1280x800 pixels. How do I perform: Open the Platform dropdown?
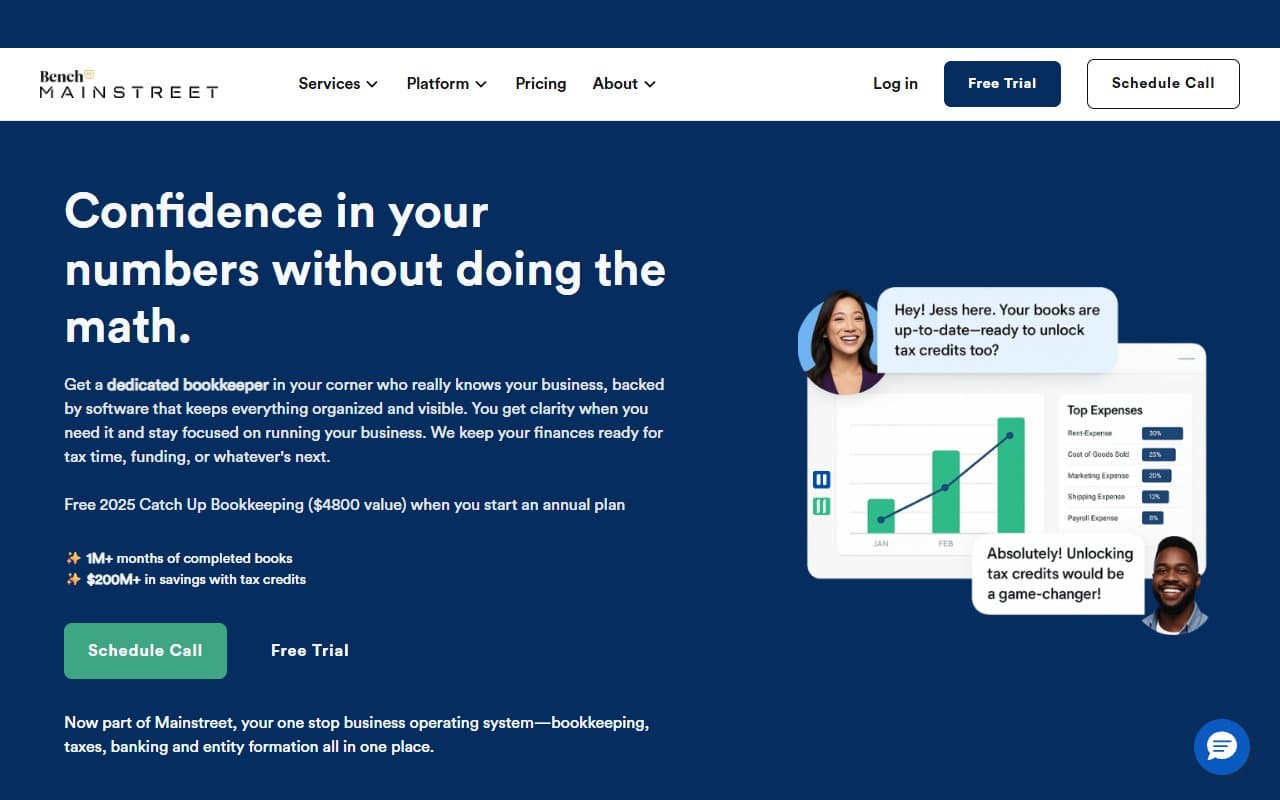446,84
